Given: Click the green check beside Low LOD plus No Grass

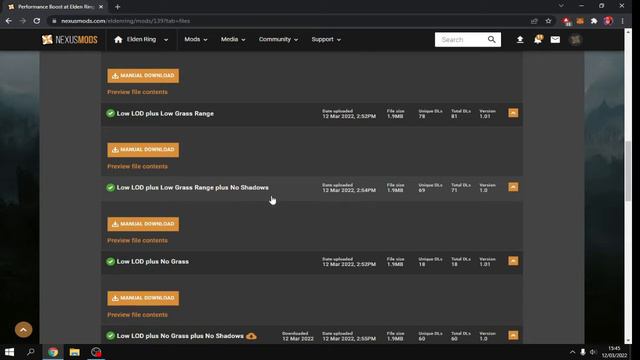Looking at the screenshot, I should pos(110,261).
